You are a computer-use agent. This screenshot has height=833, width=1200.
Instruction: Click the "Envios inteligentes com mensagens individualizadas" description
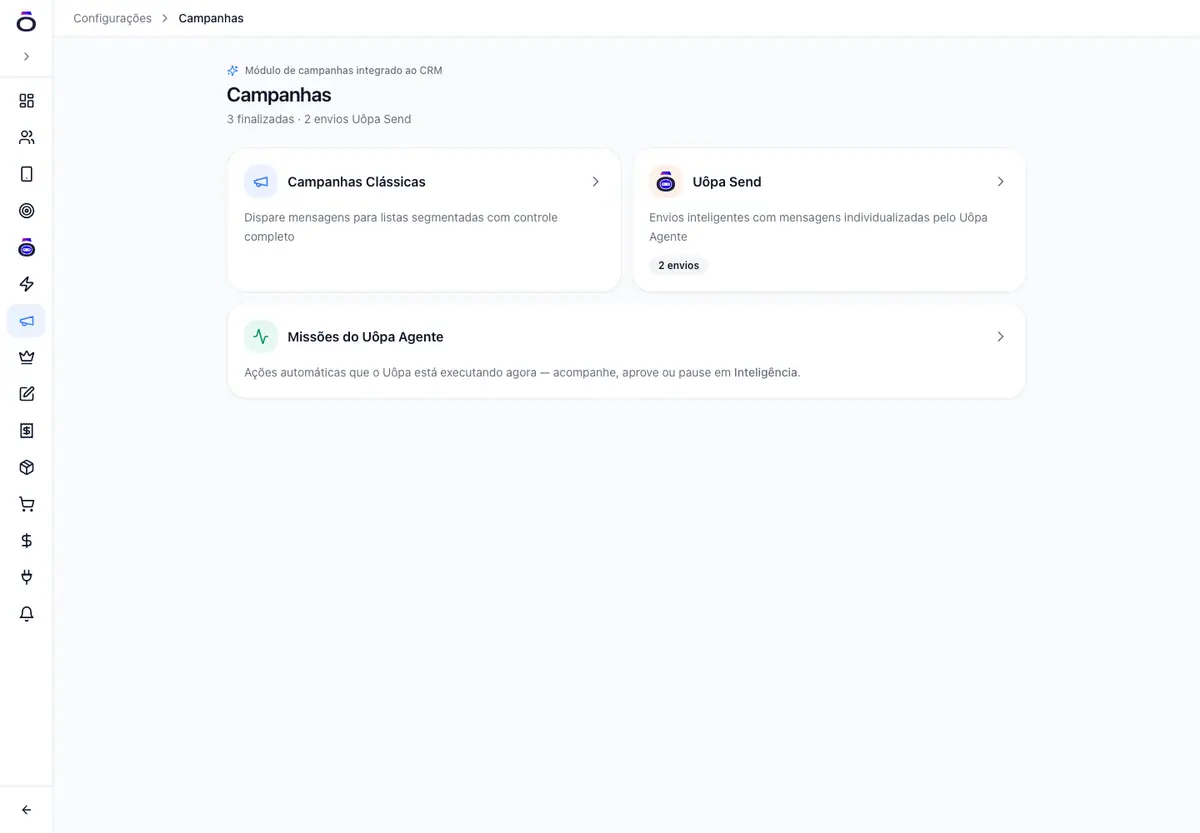(x=818, y=227)
